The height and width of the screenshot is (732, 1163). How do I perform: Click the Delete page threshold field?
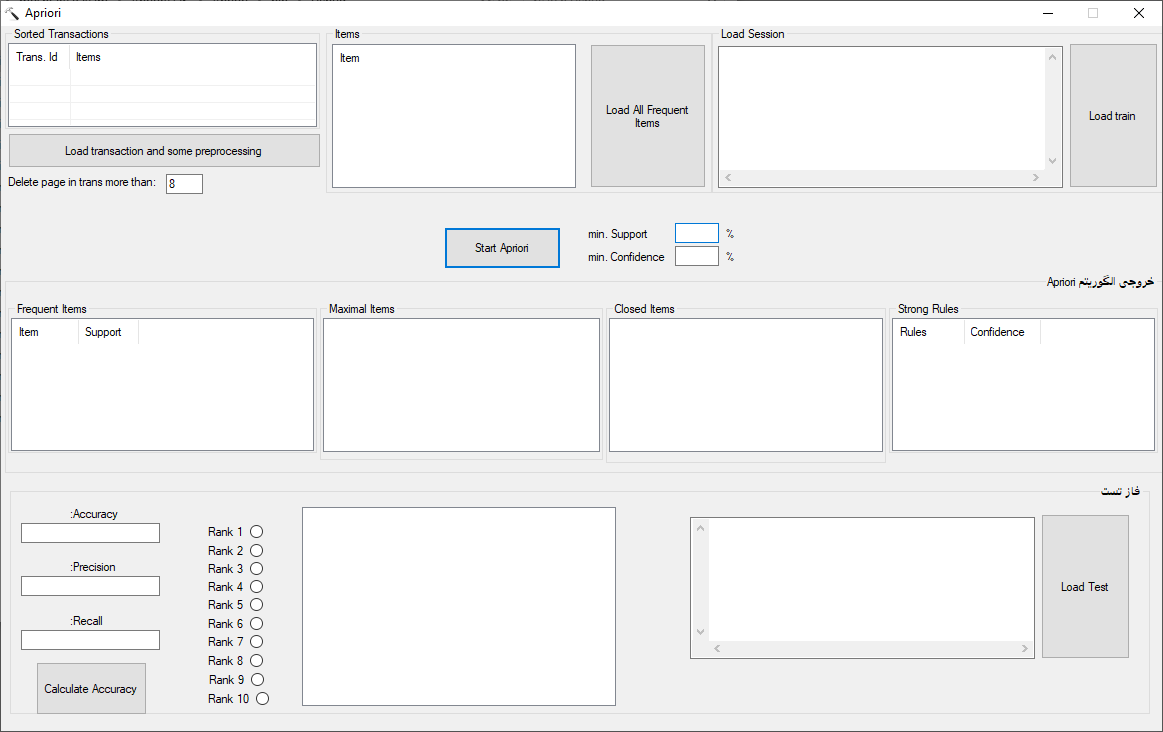coord(184,184)
